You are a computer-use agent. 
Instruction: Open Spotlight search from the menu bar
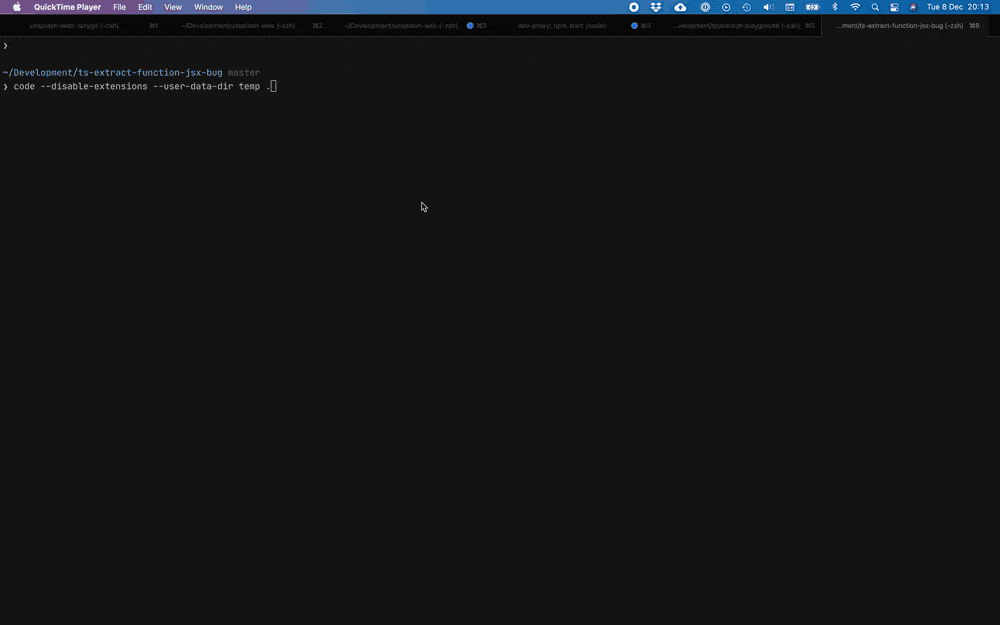pyautogui.click(x=875, y=7)
